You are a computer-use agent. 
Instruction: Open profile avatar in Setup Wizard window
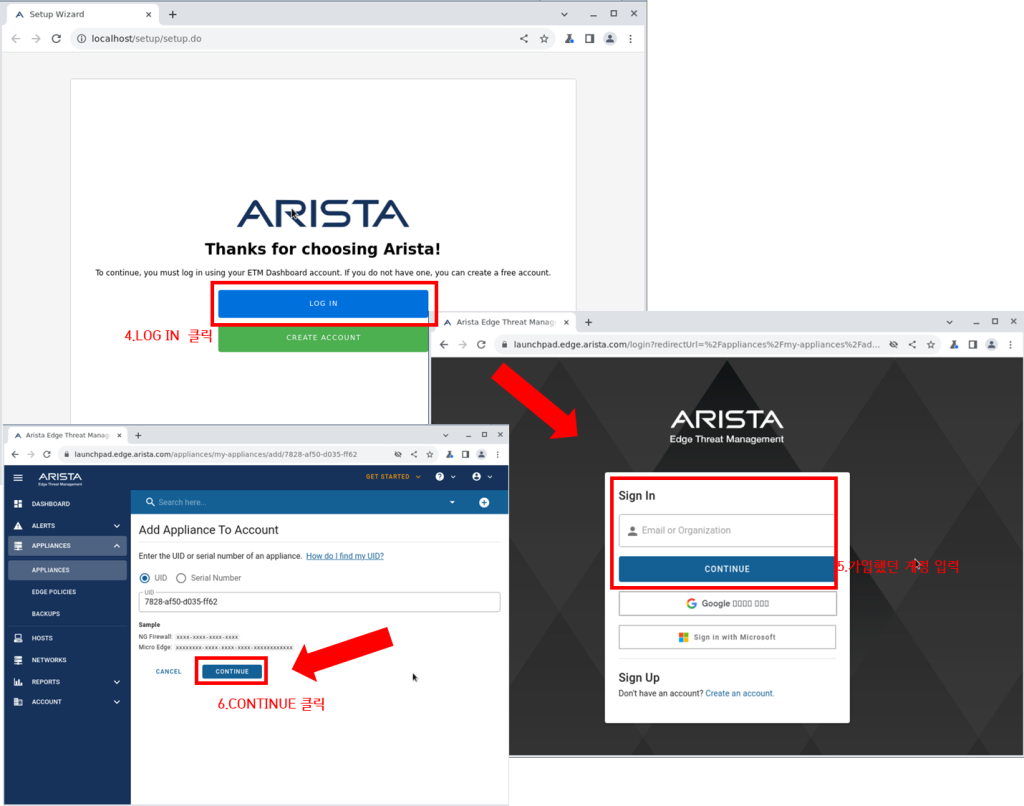click(610, 39)
